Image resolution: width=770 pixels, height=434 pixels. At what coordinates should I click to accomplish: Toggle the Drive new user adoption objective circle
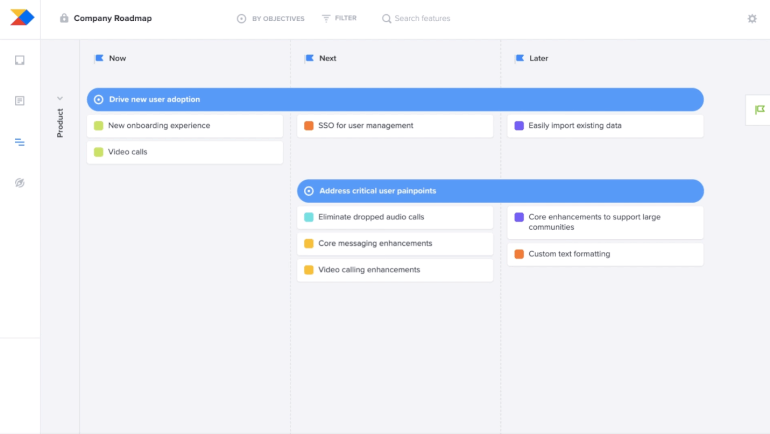(x=99, y=100)
